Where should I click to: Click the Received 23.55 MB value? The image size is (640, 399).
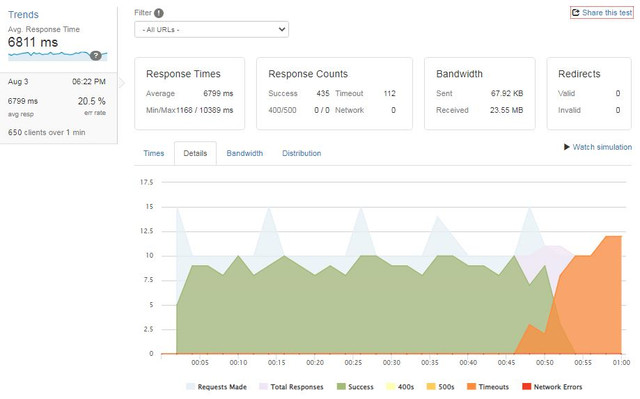pyautogui.click(x=506, y=110)
